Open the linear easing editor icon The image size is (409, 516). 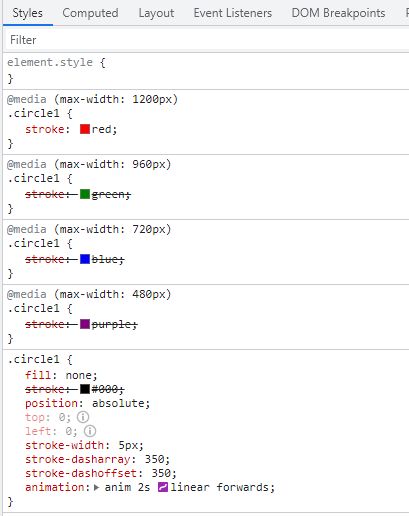pos(163,487)
